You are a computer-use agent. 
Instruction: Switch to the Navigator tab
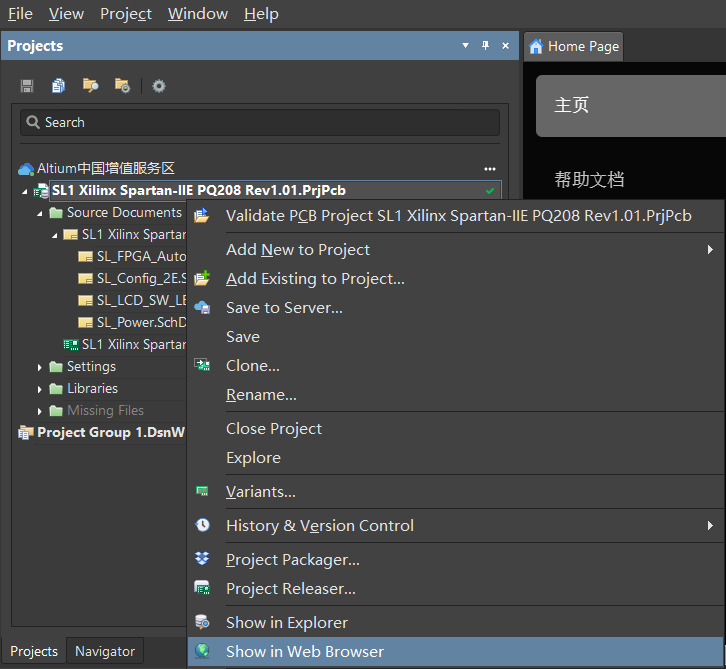(105, 651)
